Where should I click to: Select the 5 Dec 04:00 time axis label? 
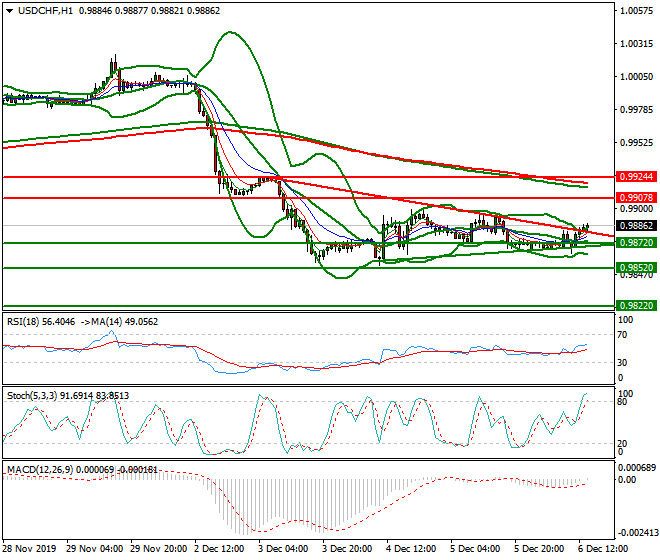(x=475, y=549)
